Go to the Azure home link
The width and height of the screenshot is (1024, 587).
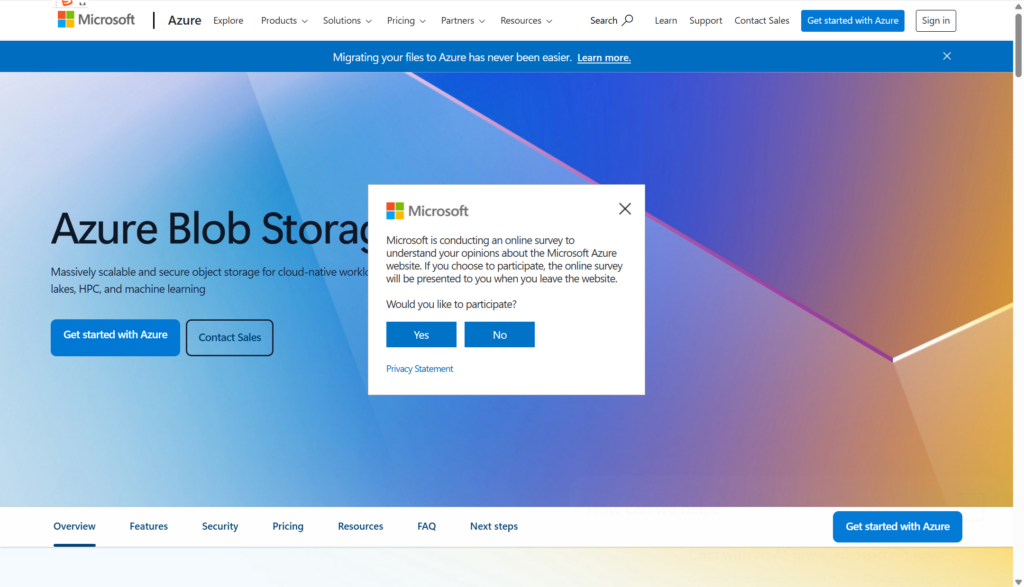pos(184,20)
